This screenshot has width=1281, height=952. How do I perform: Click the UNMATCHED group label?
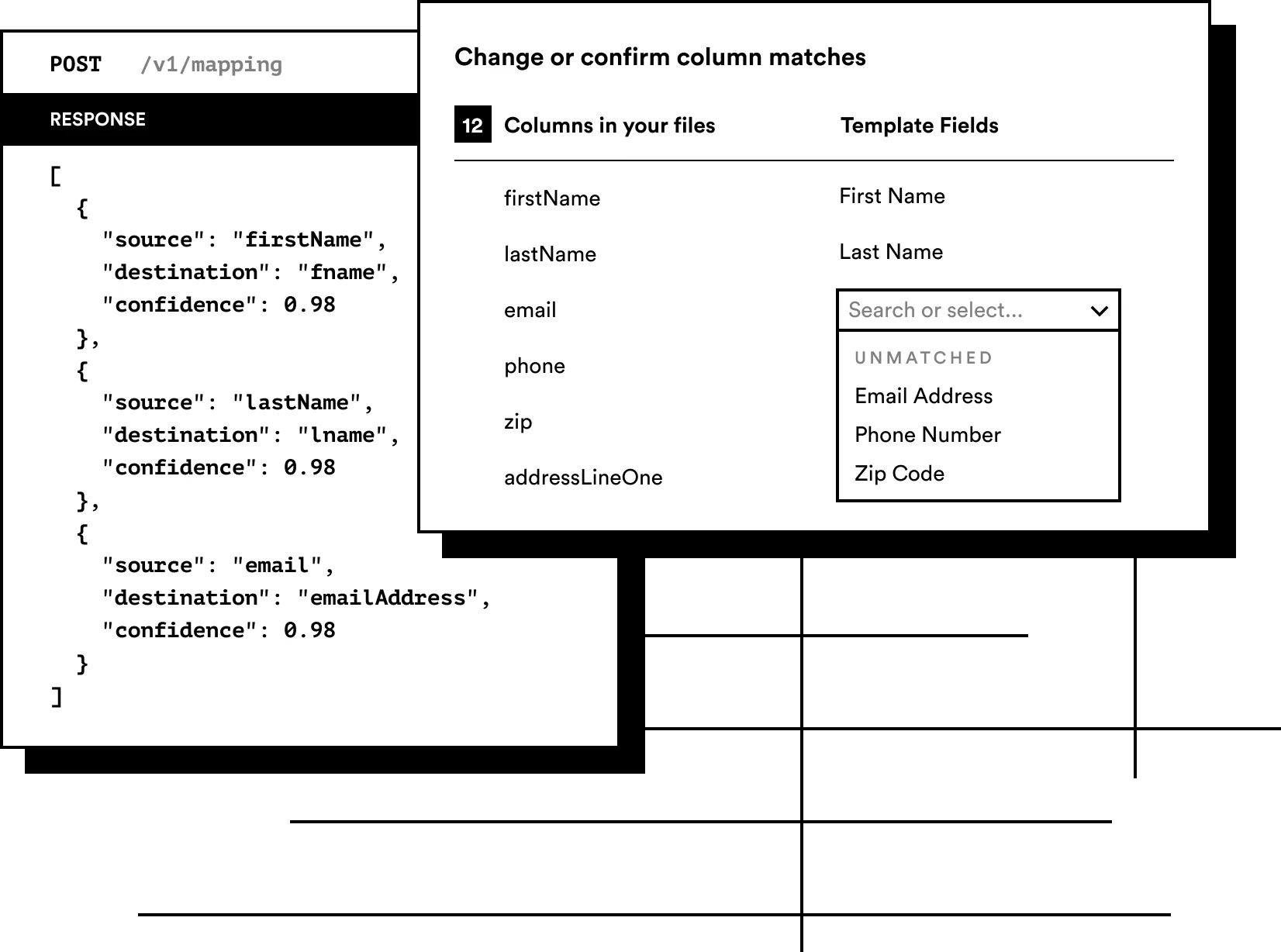pyautogui.click(x=923, y=358)
